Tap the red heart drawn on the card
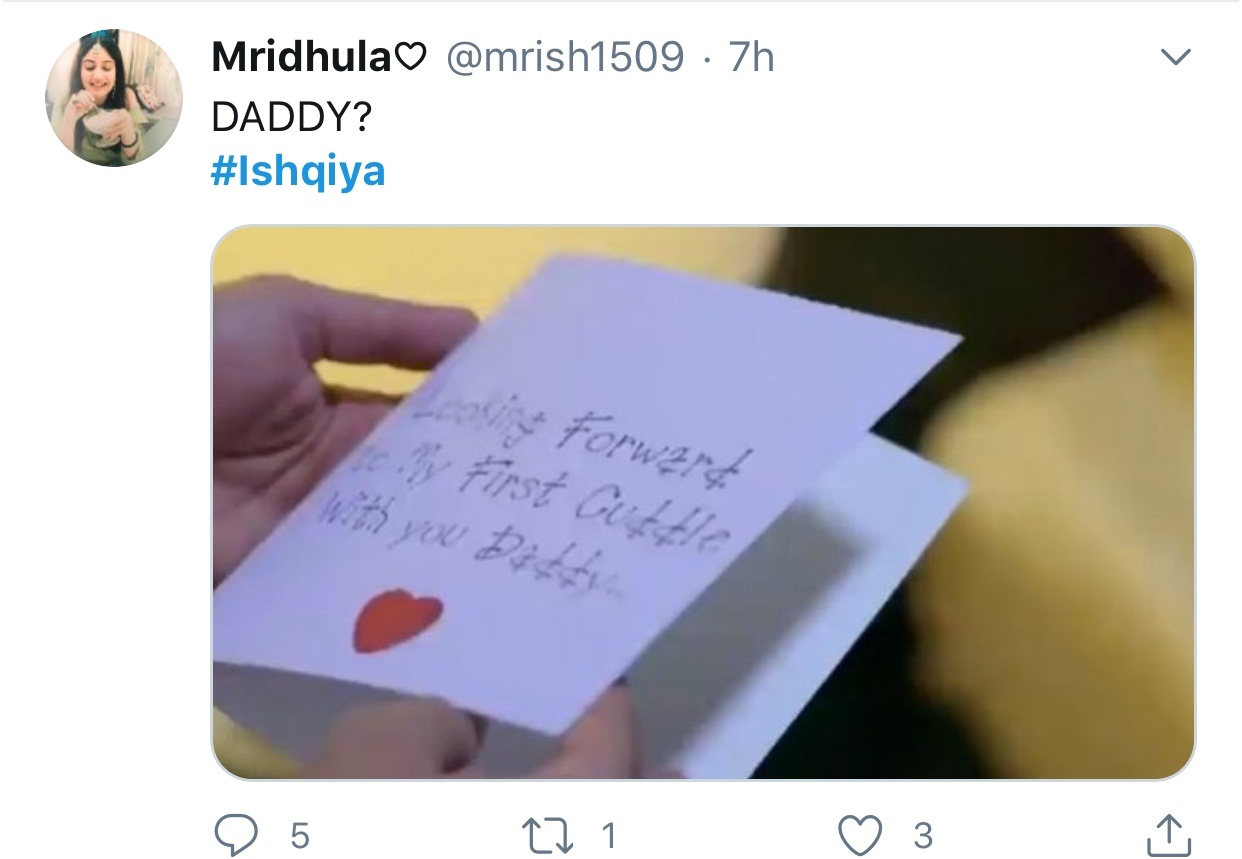Viewport: 1242px width, 859px height. coord(399,620)
